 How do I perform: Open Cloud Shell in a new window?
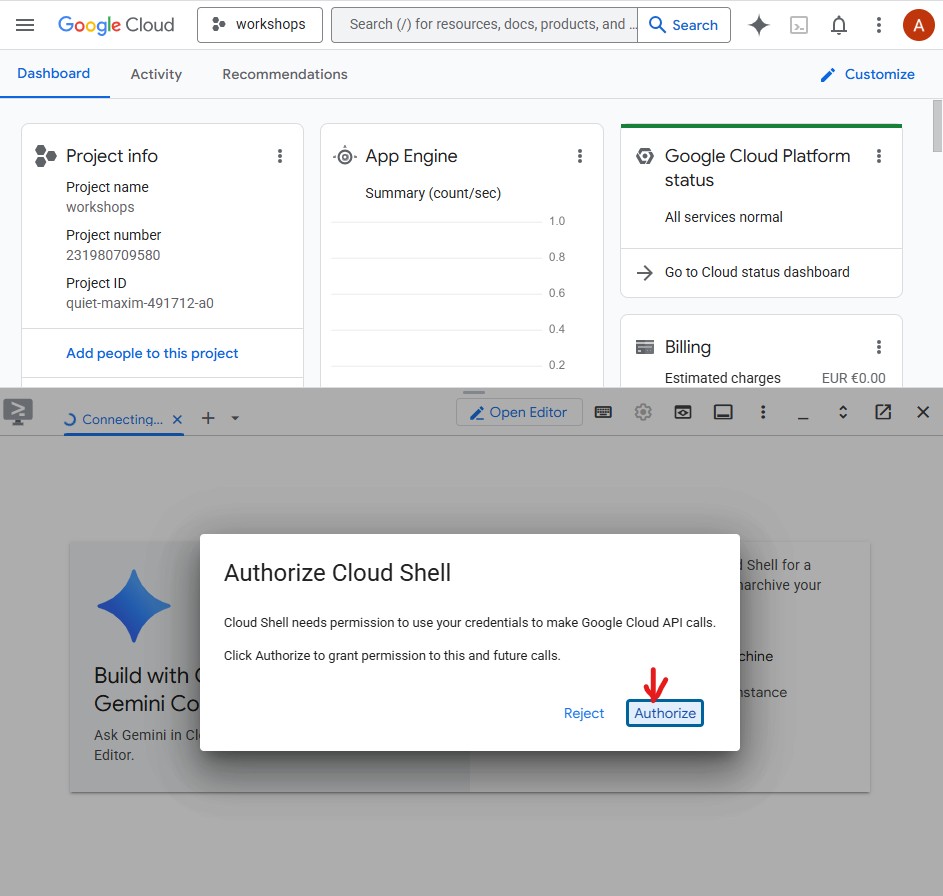coord(883,412)
